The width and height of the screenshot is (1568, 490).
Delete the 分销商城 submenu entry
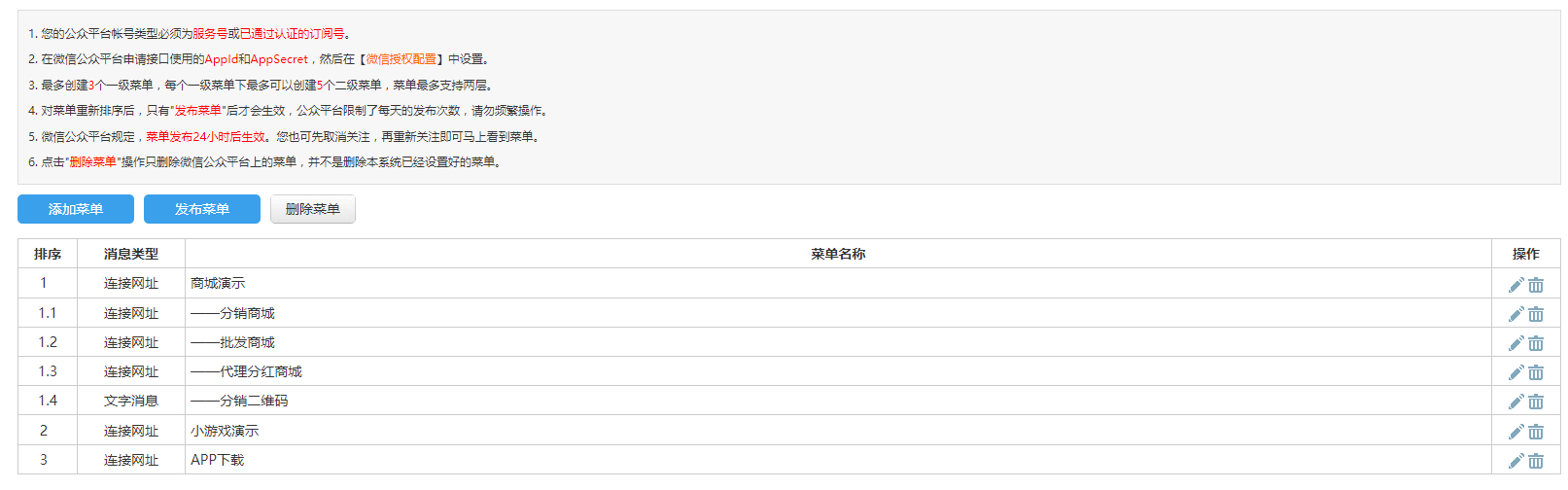point(1536,314)
